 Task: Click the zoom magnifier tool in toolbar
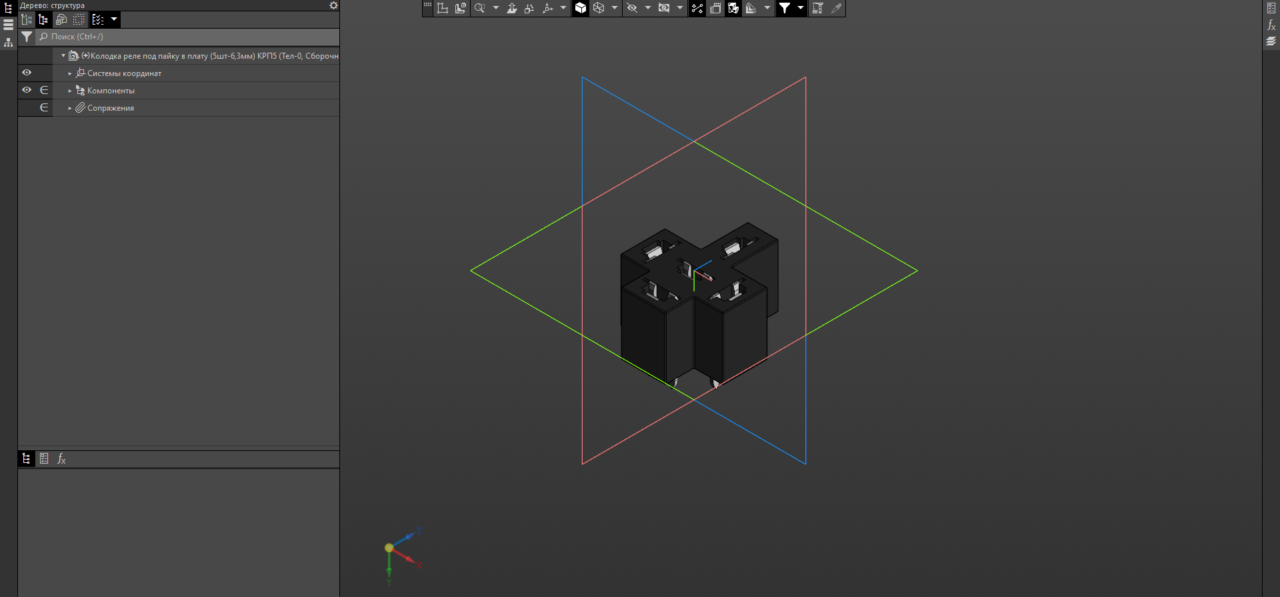click(480, 8)
